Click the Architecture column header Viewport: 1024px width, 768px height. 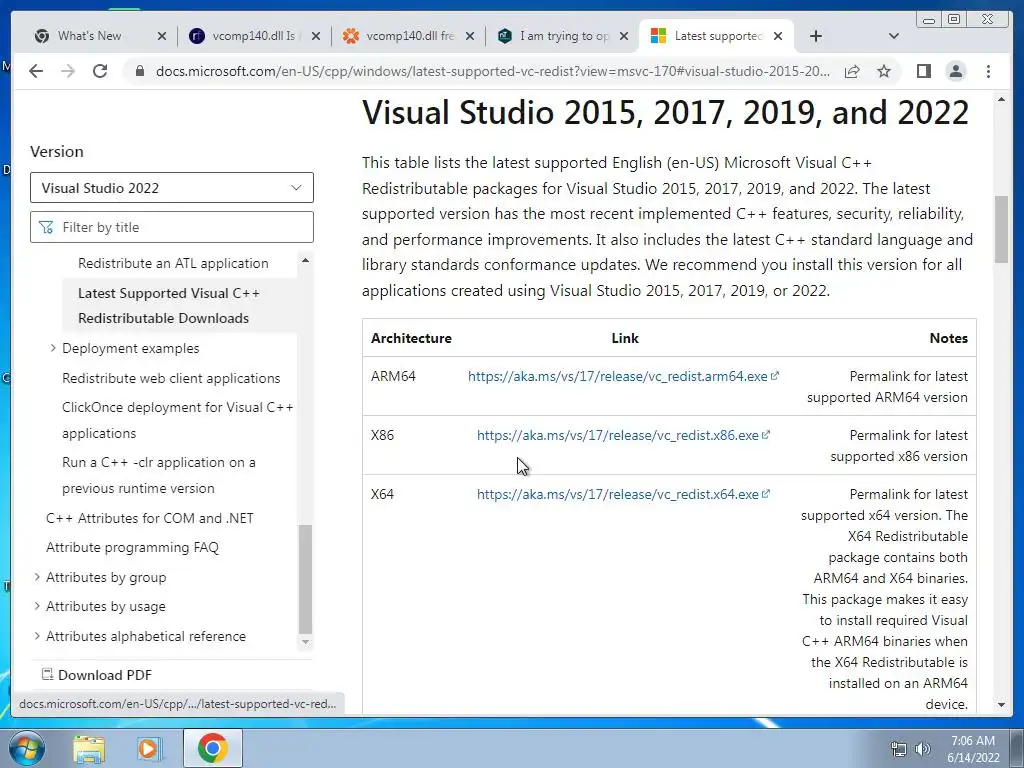pos(411,338)
